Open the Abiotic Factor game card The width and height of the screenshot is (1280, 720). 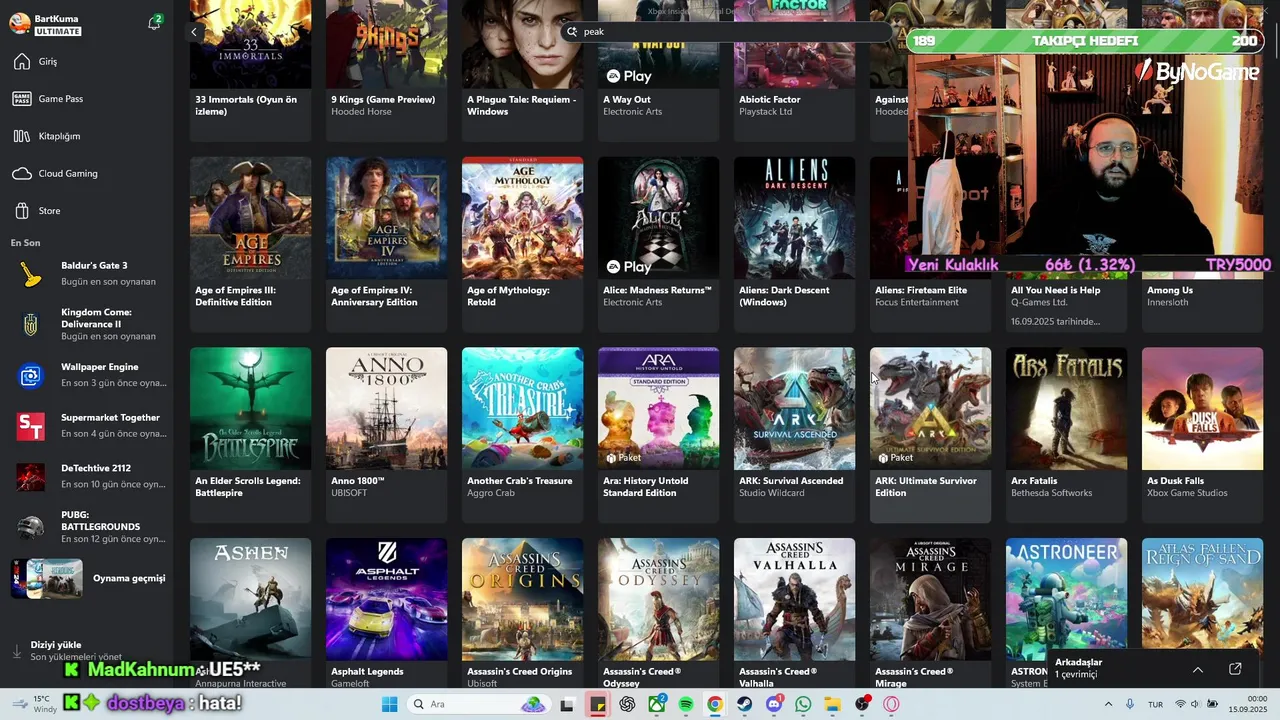tap(794, 70)
